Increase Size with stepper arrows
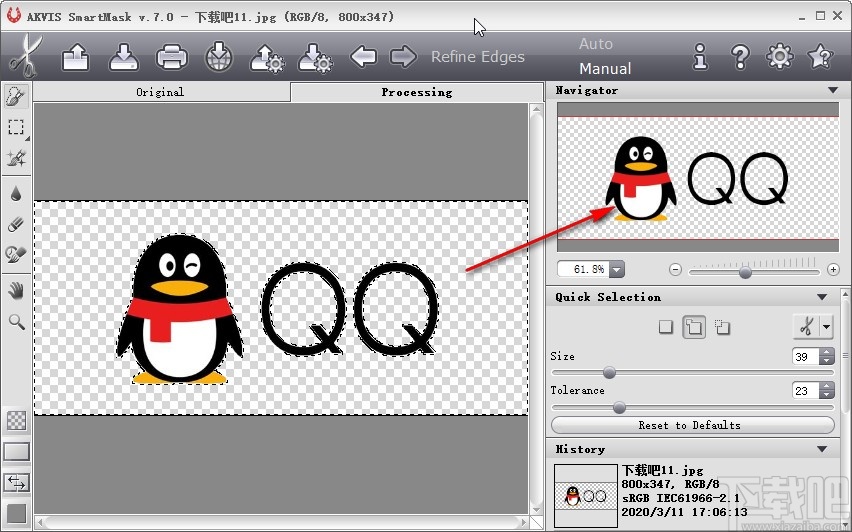This screenshot has width=852, height=532. 826,353
